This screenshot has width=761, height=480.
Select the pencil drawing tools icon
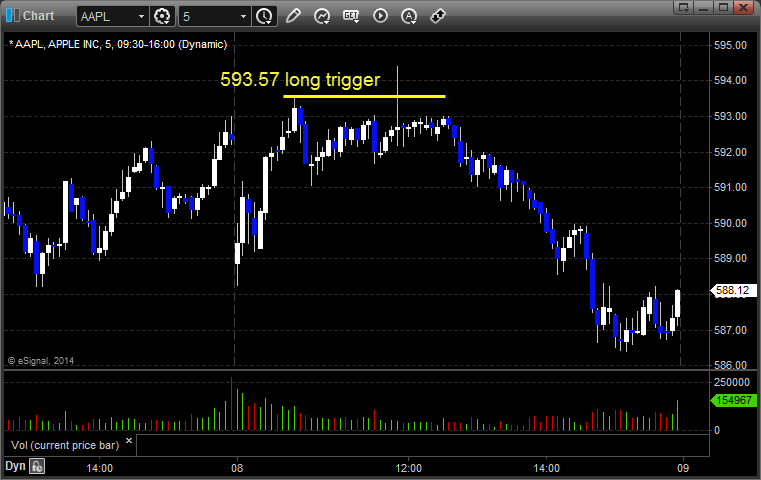pos(293,16)
